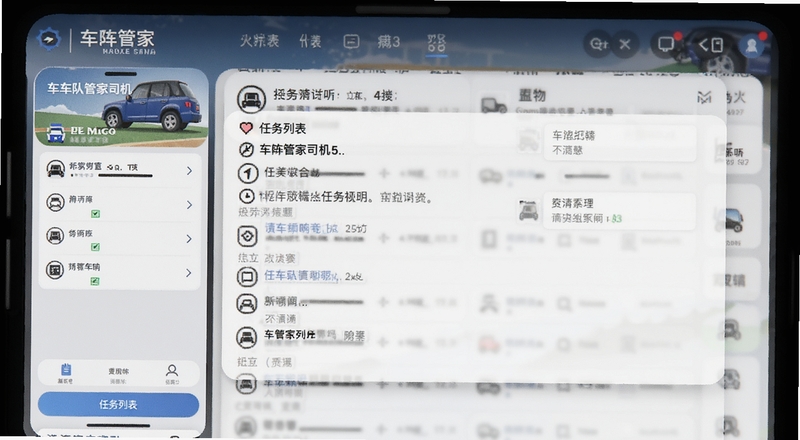Click the car icon beside 车管家列 row
The height and width of the screenshot is (440, 800).
(246, 337)
